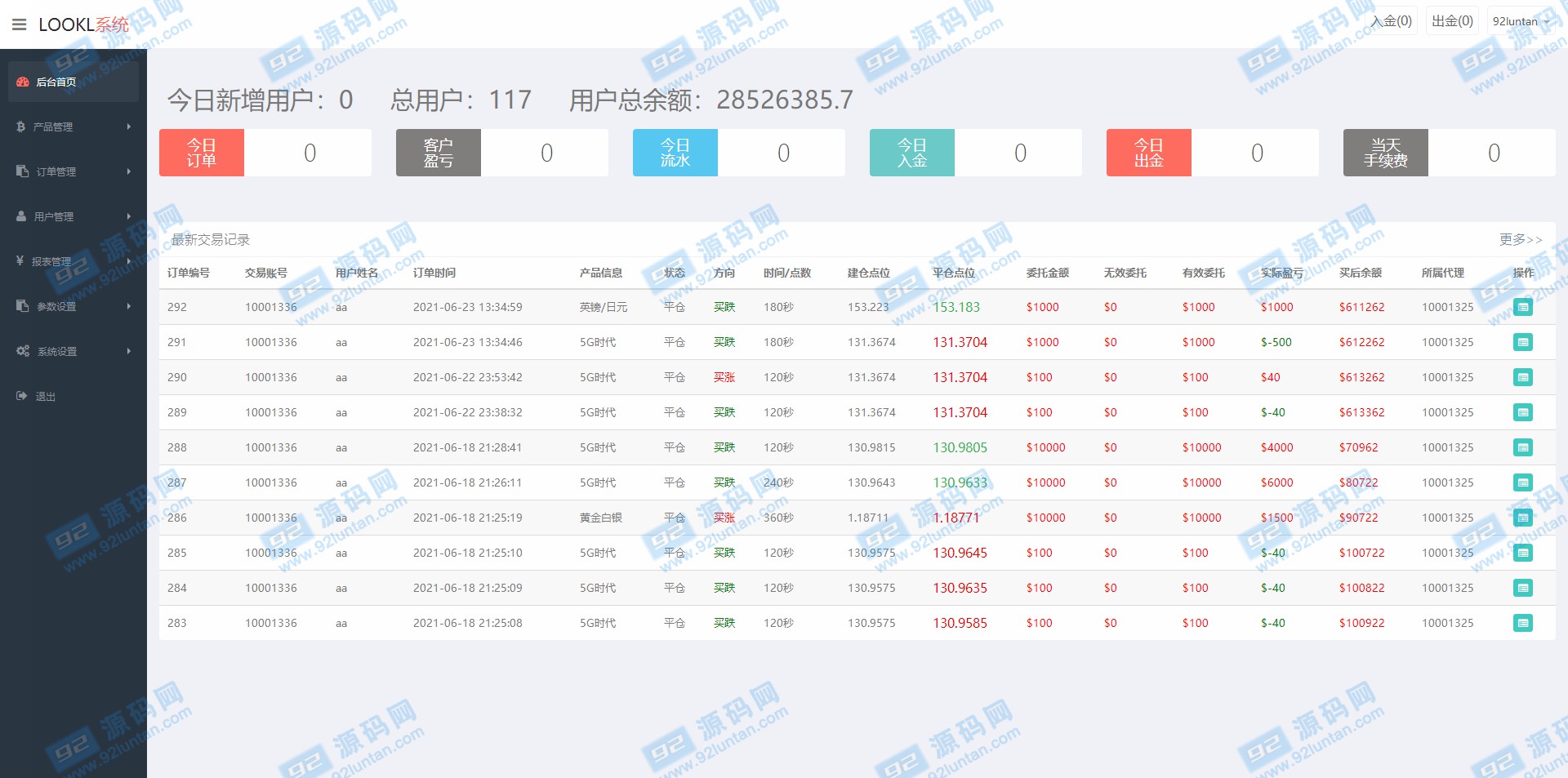Click the 产品管理 bitcoin icon
The height and width of the screenshot is (778, 1568).
(x=21, y=127)
